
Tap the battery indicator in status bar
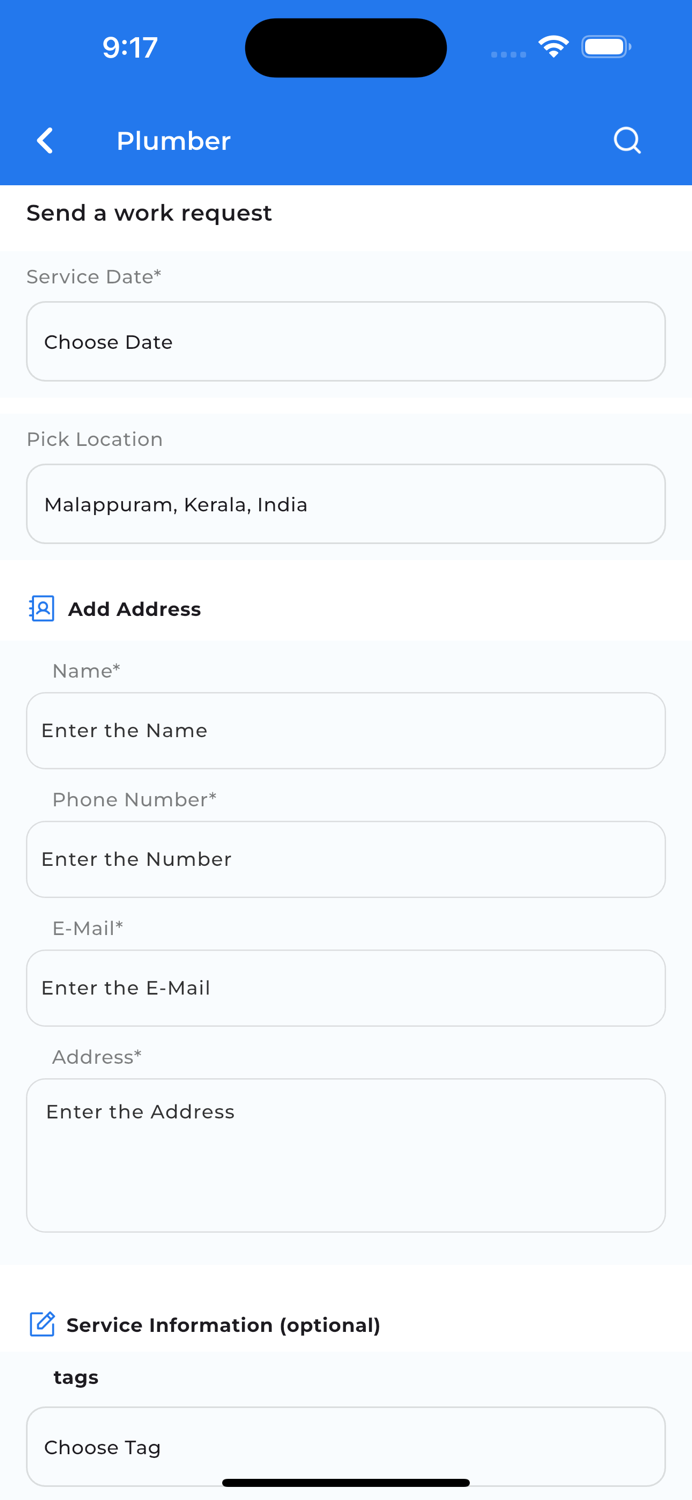[605, 46]
